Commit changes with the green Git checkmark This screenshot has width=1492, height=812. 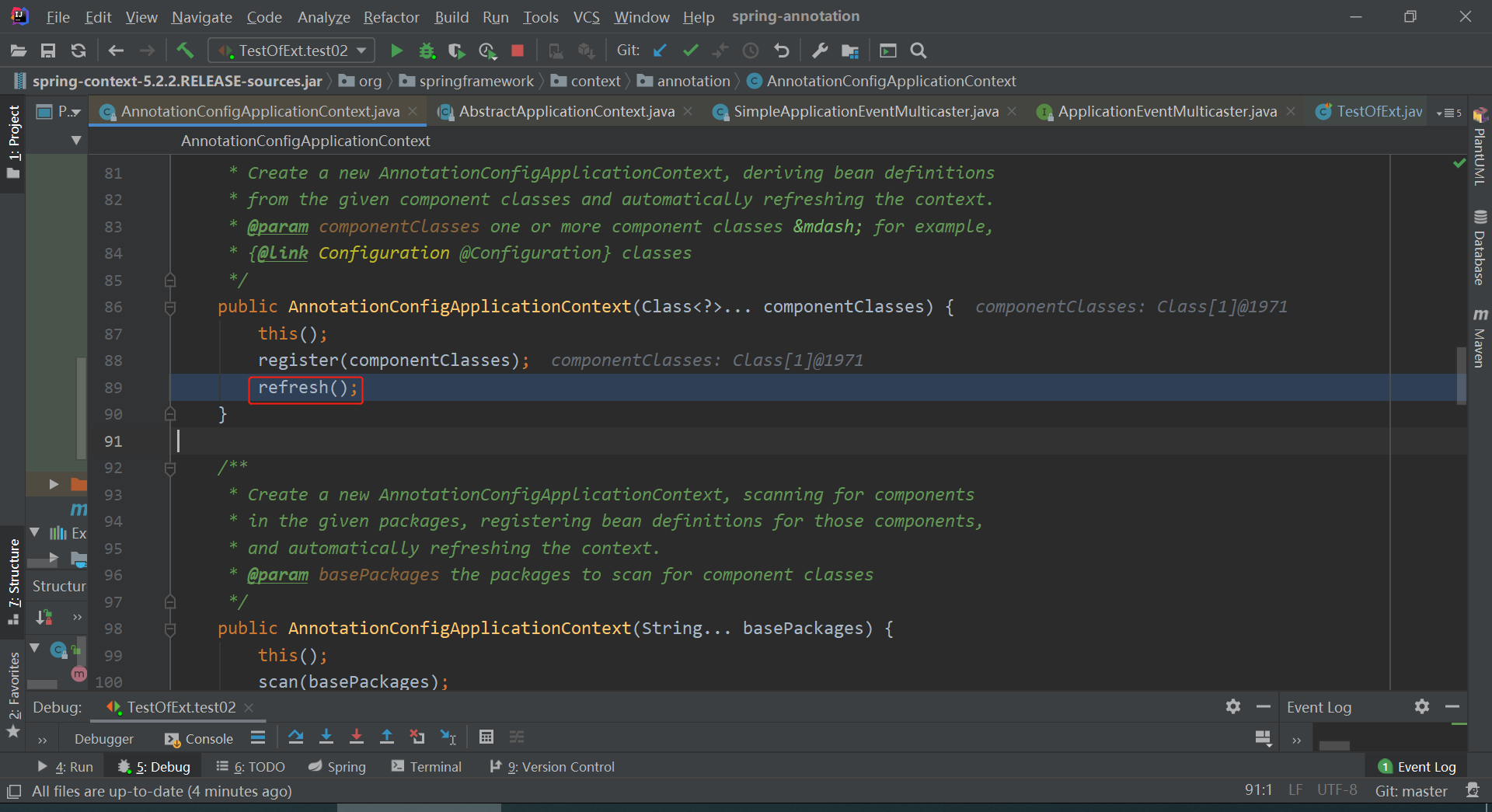click(690, 51)
